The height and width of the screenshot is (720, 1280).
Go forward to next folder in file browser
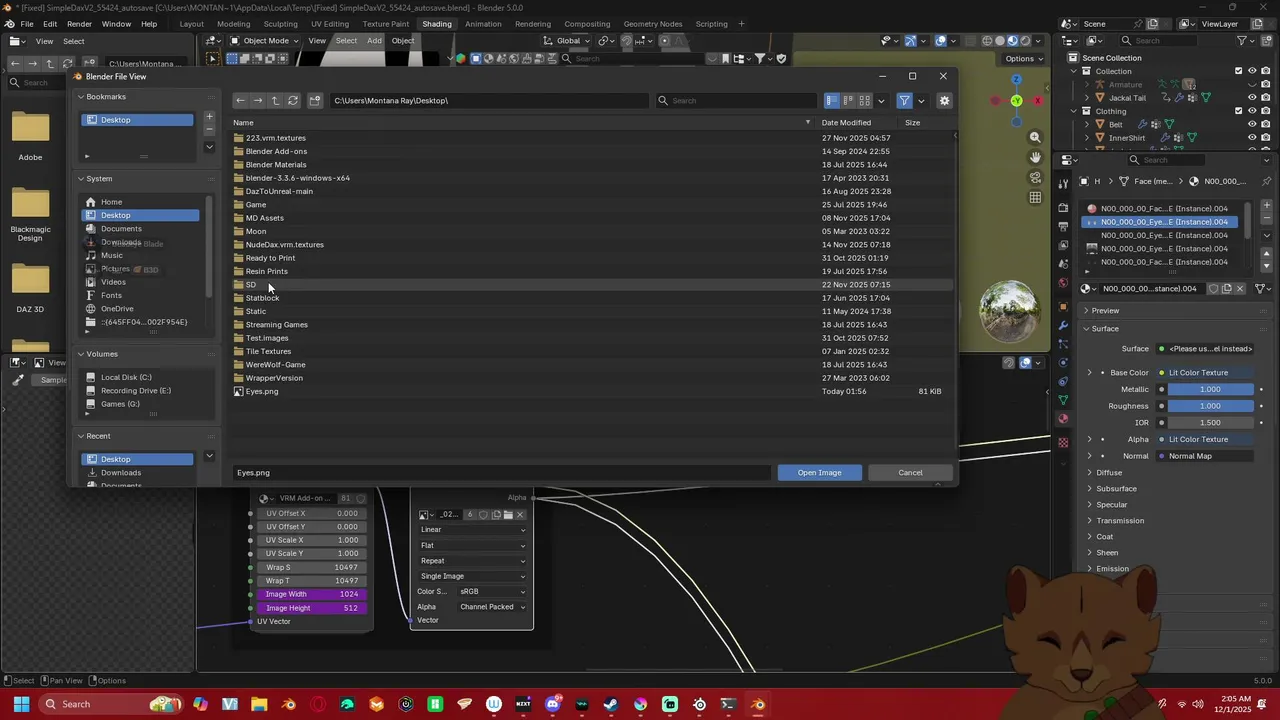[x=258, y=100]
